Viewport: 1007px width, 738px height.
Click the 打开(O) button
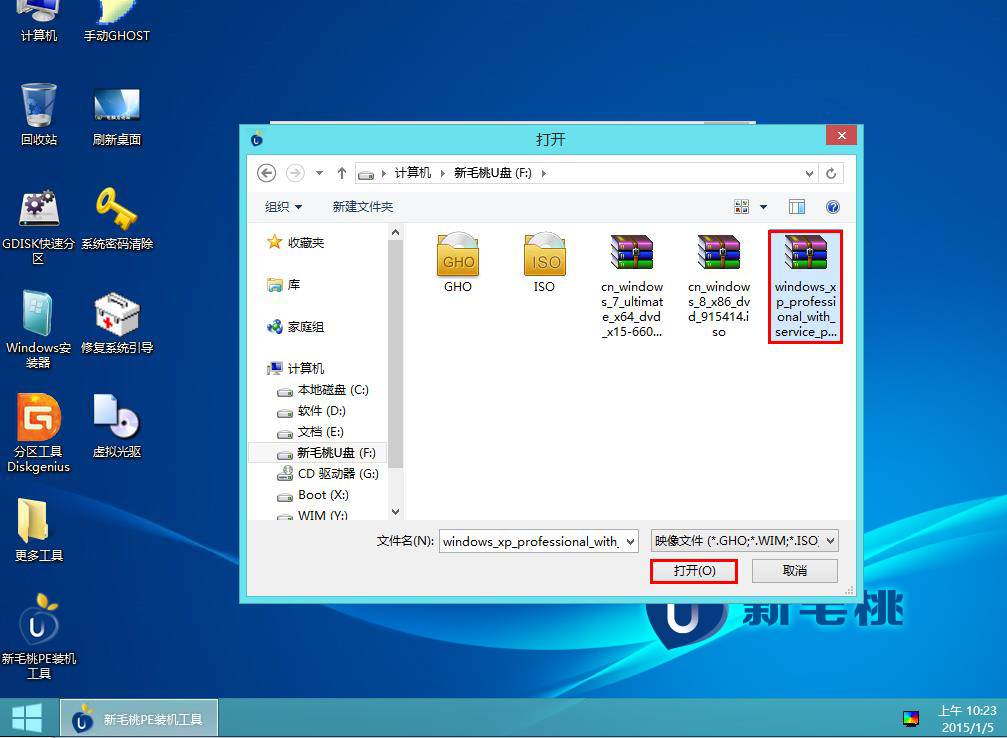point(694,571)
